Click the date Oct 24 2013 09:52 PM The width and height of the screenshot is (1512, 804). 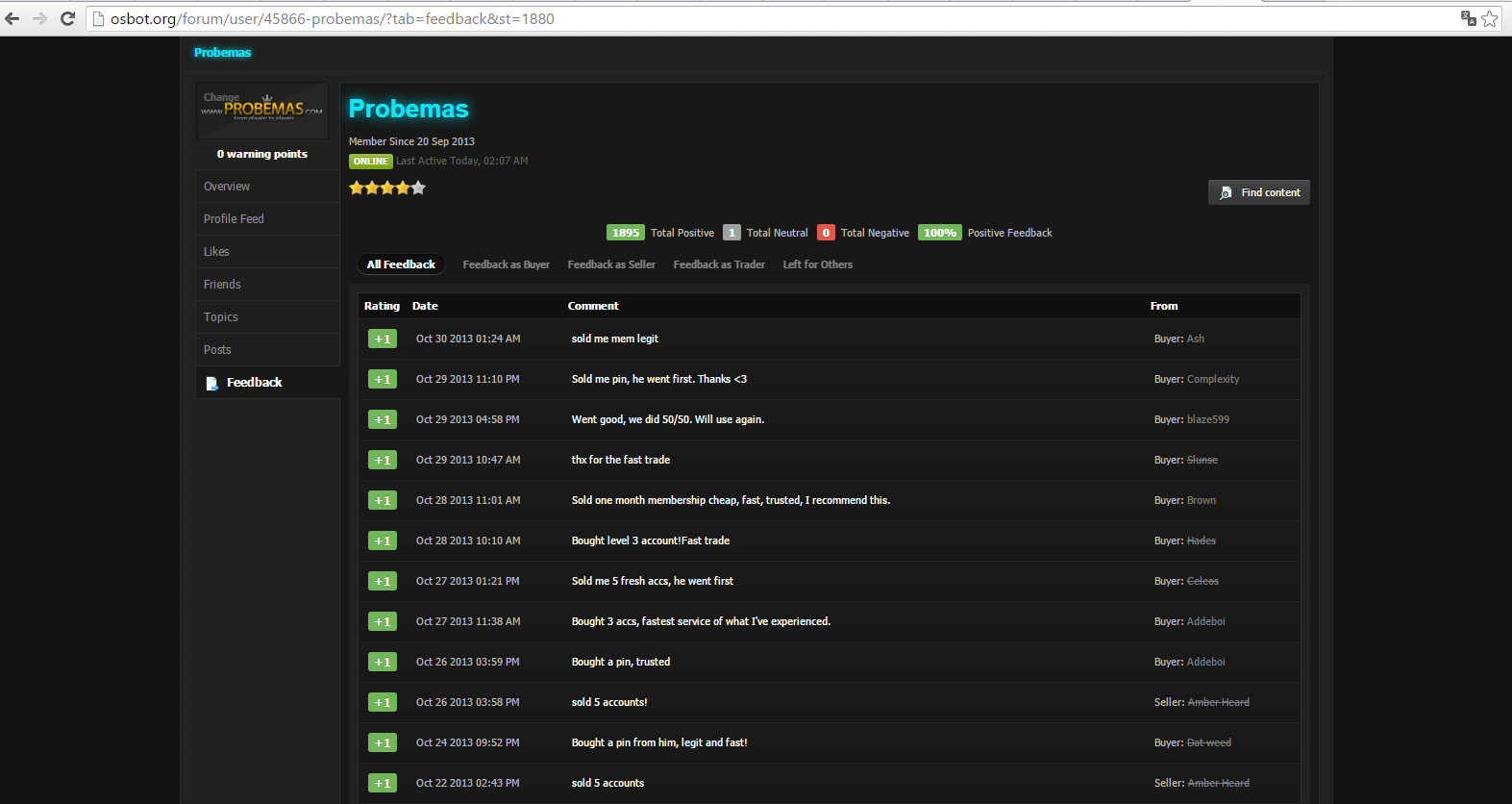click(x=468, y=742)
